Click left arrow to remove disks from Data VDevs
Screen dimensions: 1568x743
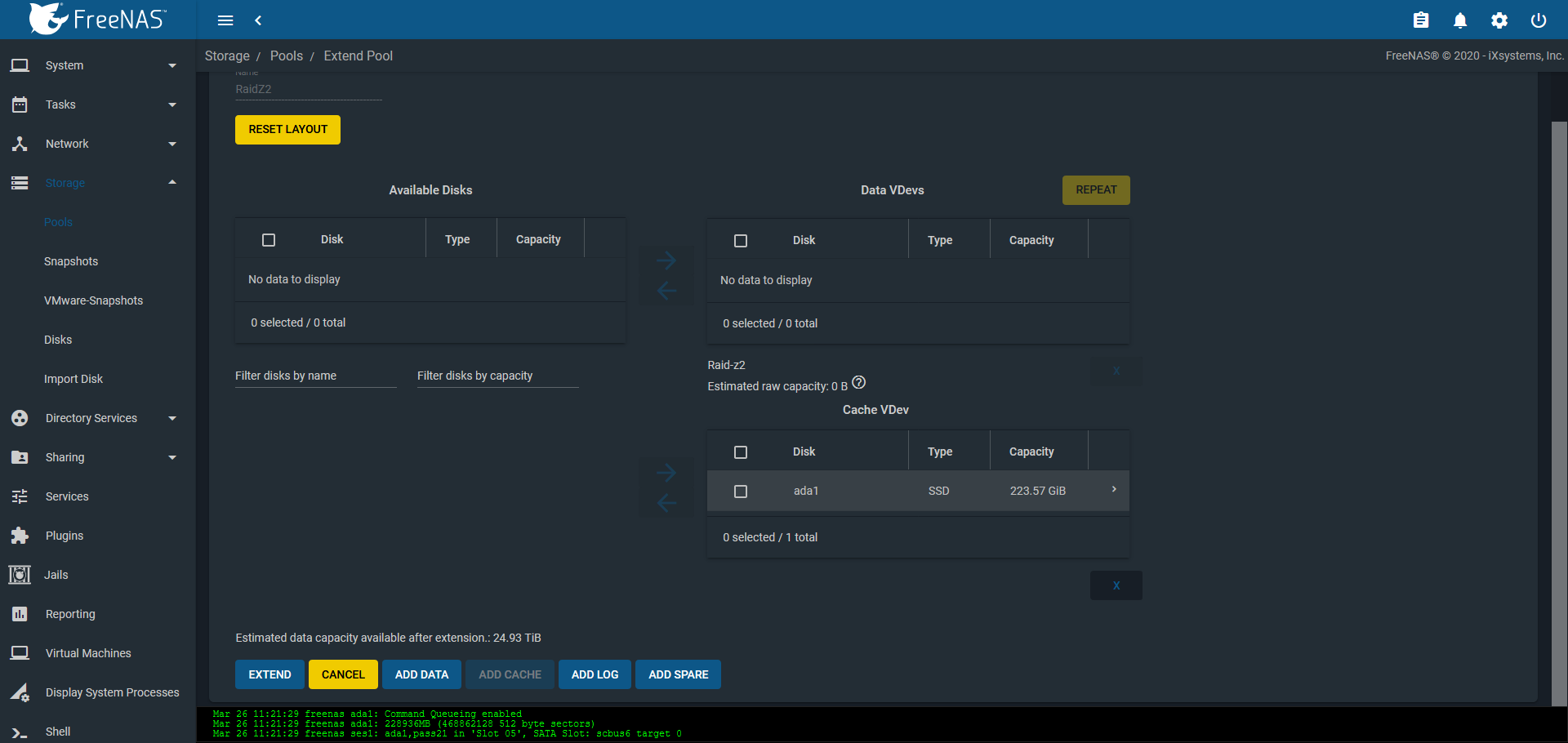(x=666, y=291)
